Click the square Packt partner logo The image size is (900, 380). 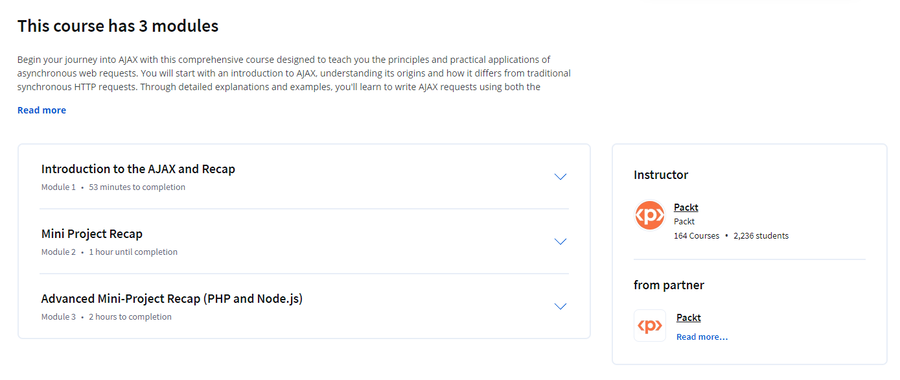click(650, 326)
